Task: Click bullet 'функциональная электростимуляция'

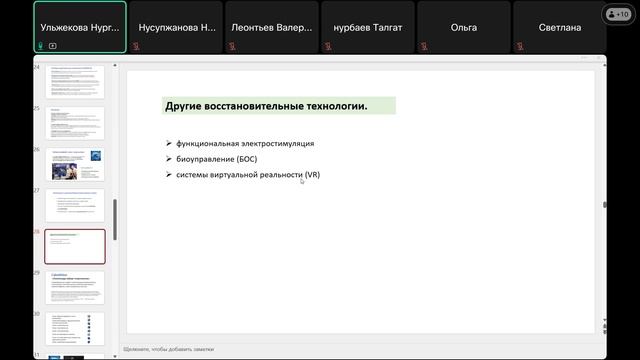Action: 245,144
